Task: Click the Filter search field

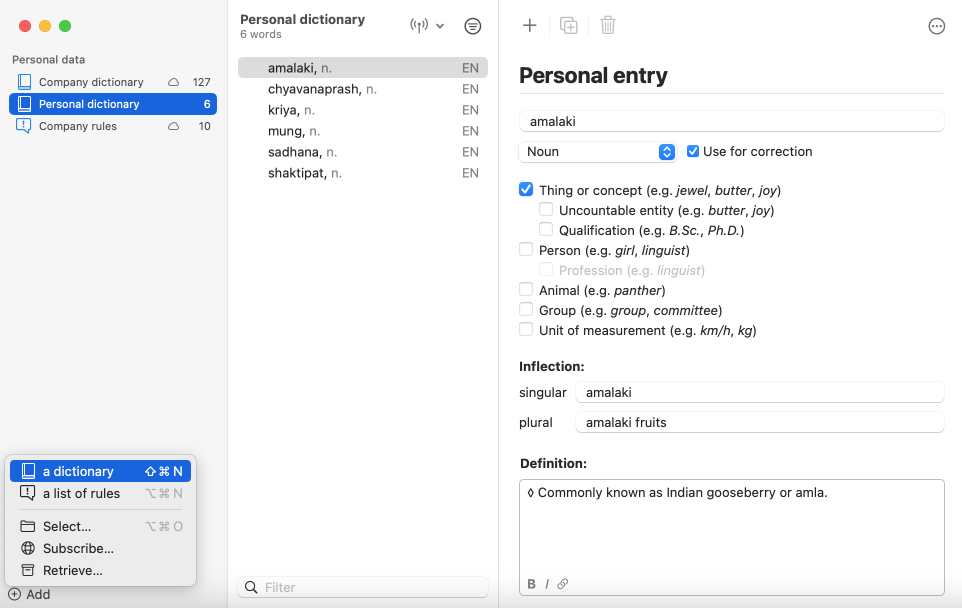Action: click(372, 587)
